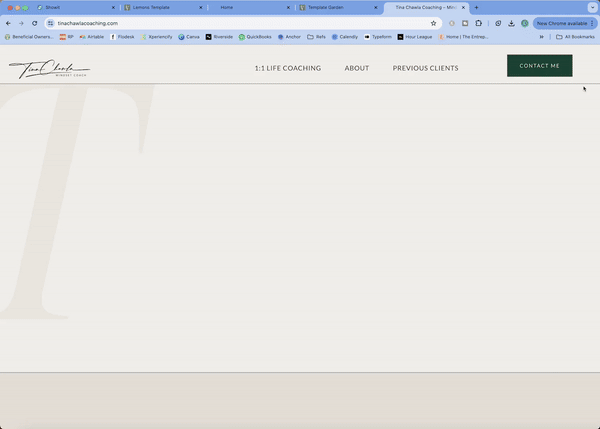Open the Canva bookmark
Viewport: 600px width, 429px height.
coord(189,37)
